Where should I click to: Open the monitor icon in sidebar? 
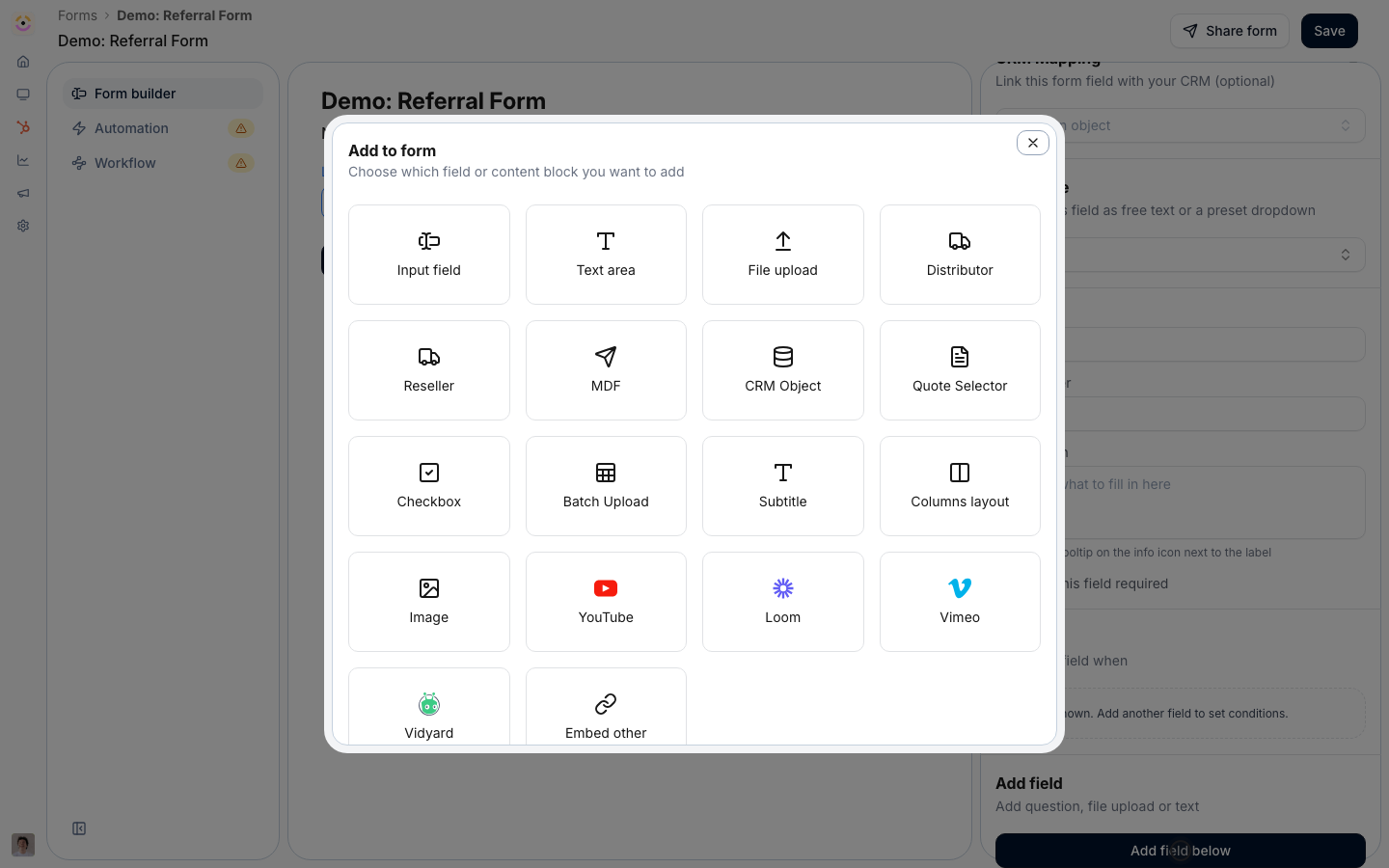click(23, 95)
